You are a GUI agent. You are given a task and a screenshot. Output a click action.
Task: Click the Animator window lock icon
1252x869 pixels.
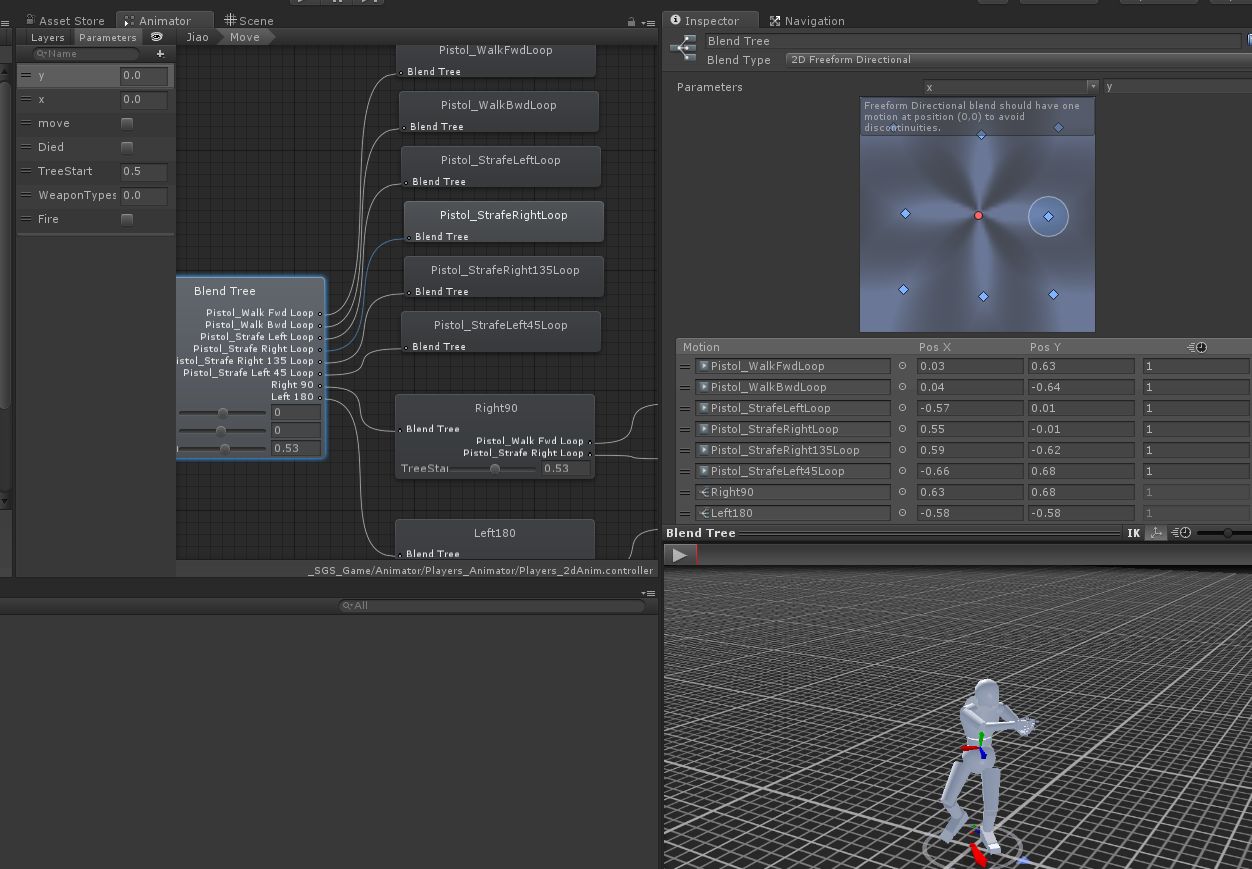coord(631,21)
